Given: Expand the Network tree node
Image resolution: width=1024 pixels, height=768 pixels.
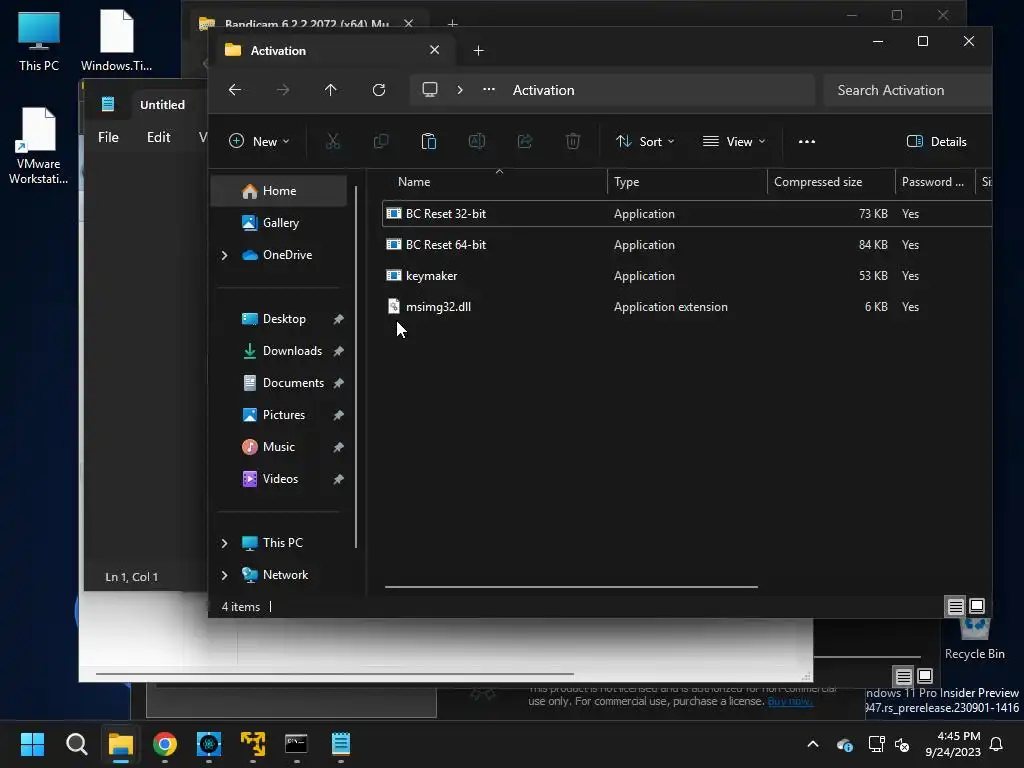Looking at the screenshot, I should (x=225, y=575).
